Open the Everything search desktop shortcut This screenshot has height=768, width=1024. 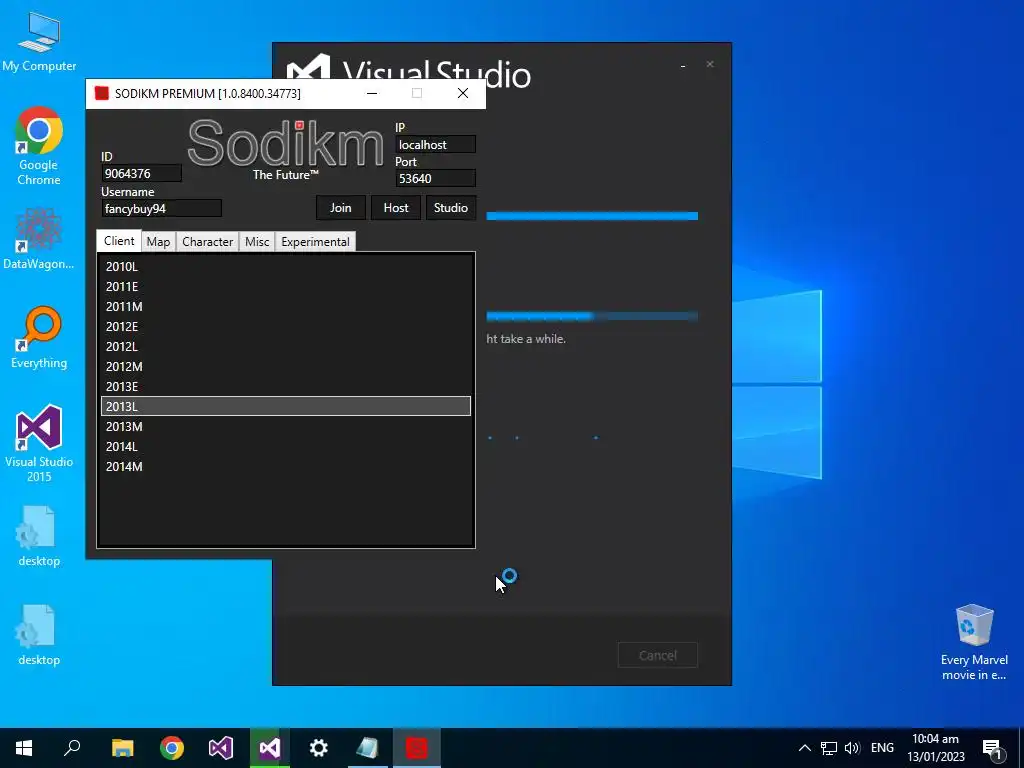[39, 337]
